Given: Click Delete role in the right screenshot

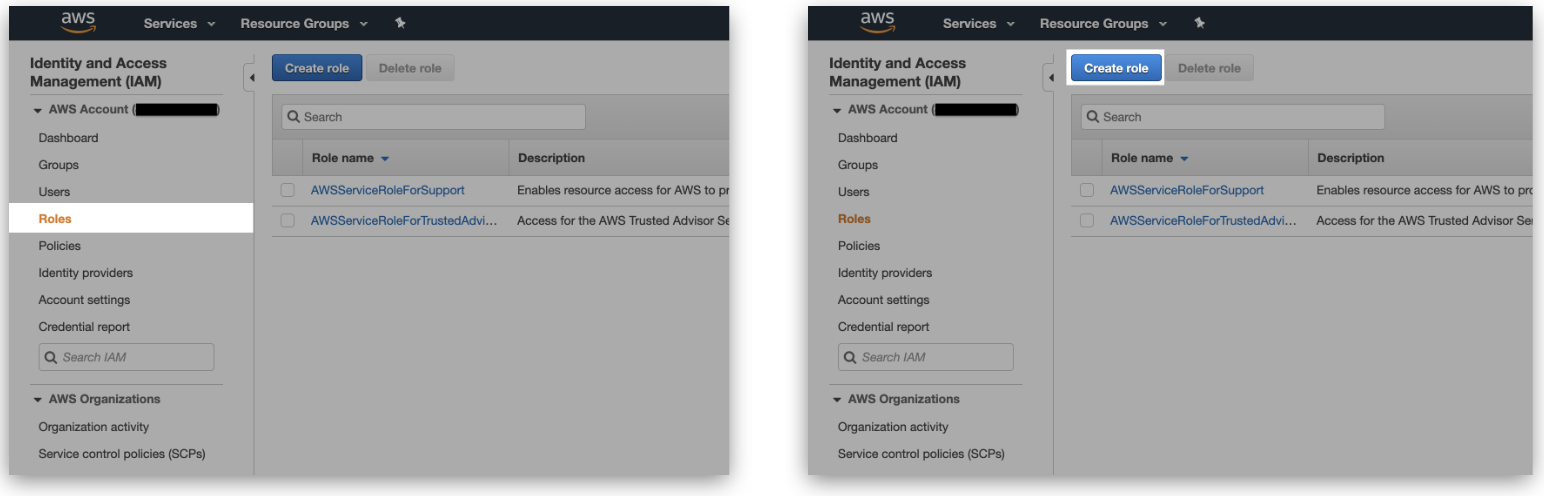Looking at the screenshot, I should click(x=1209, y=68).
